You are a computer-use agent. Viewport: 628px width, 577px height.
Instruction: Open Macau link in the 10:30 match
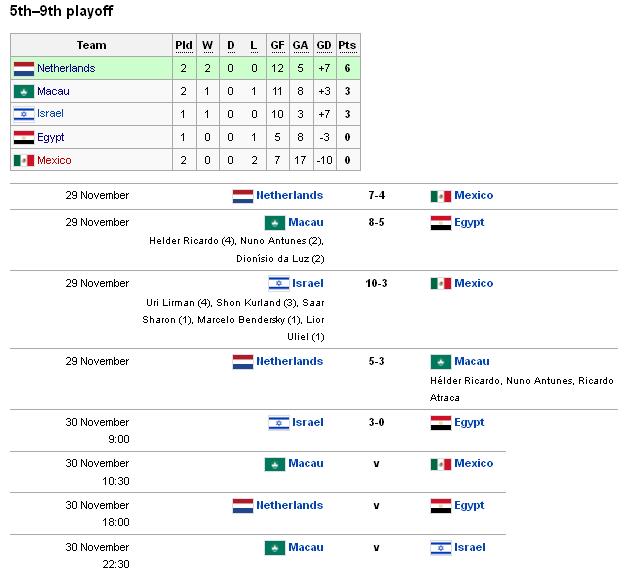(306, 464)
